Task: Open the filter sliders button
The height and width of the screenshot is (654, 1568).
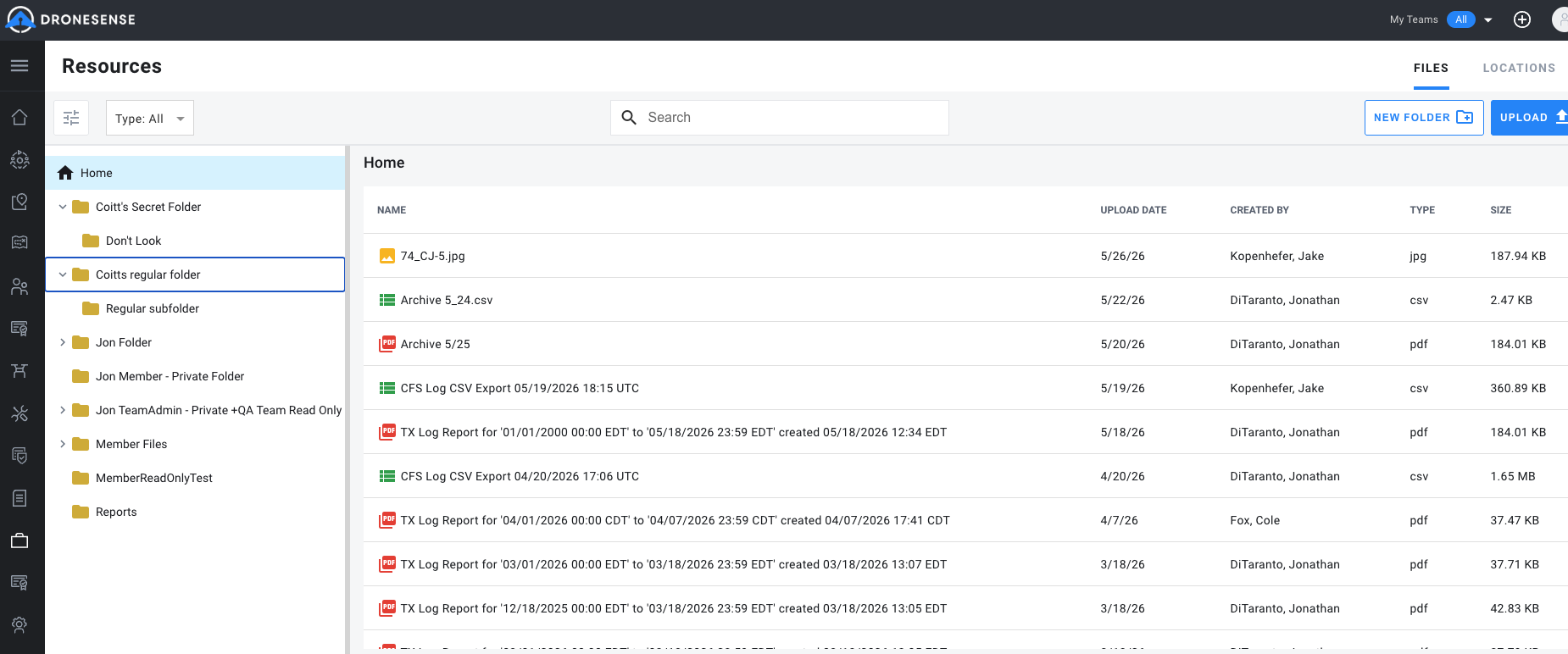Action: coord(71,118)
